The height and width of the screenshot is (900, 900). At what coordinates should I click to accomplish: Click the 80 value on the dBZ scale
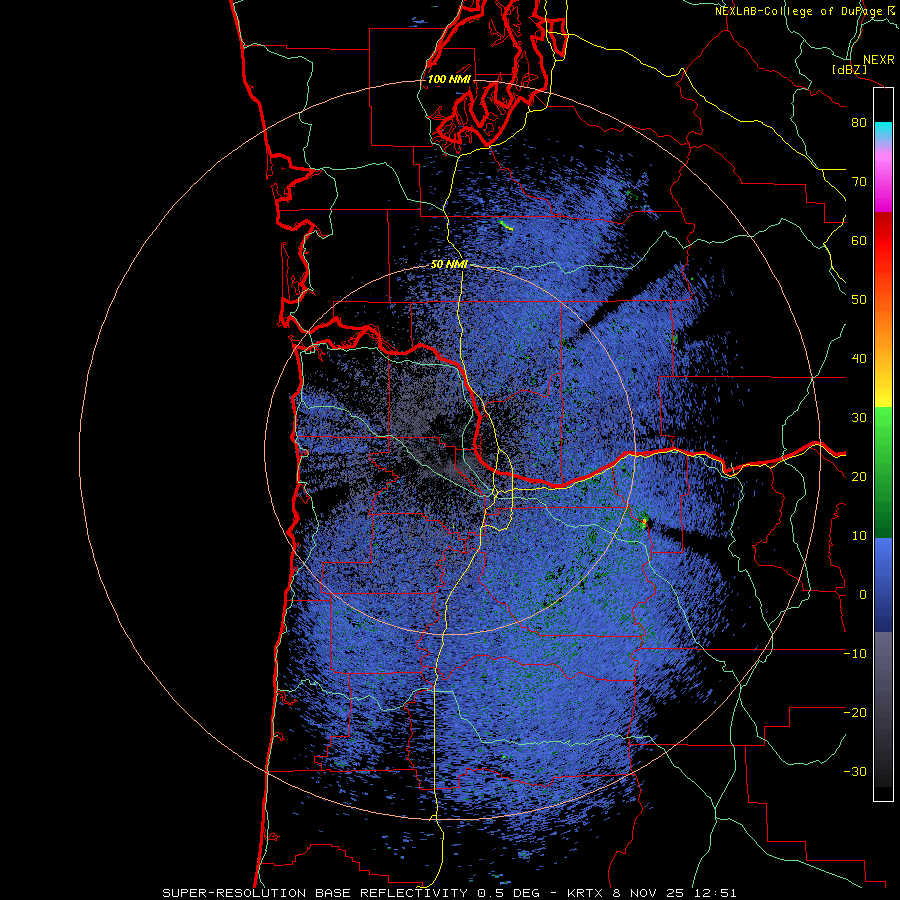[x=859, y=123]
